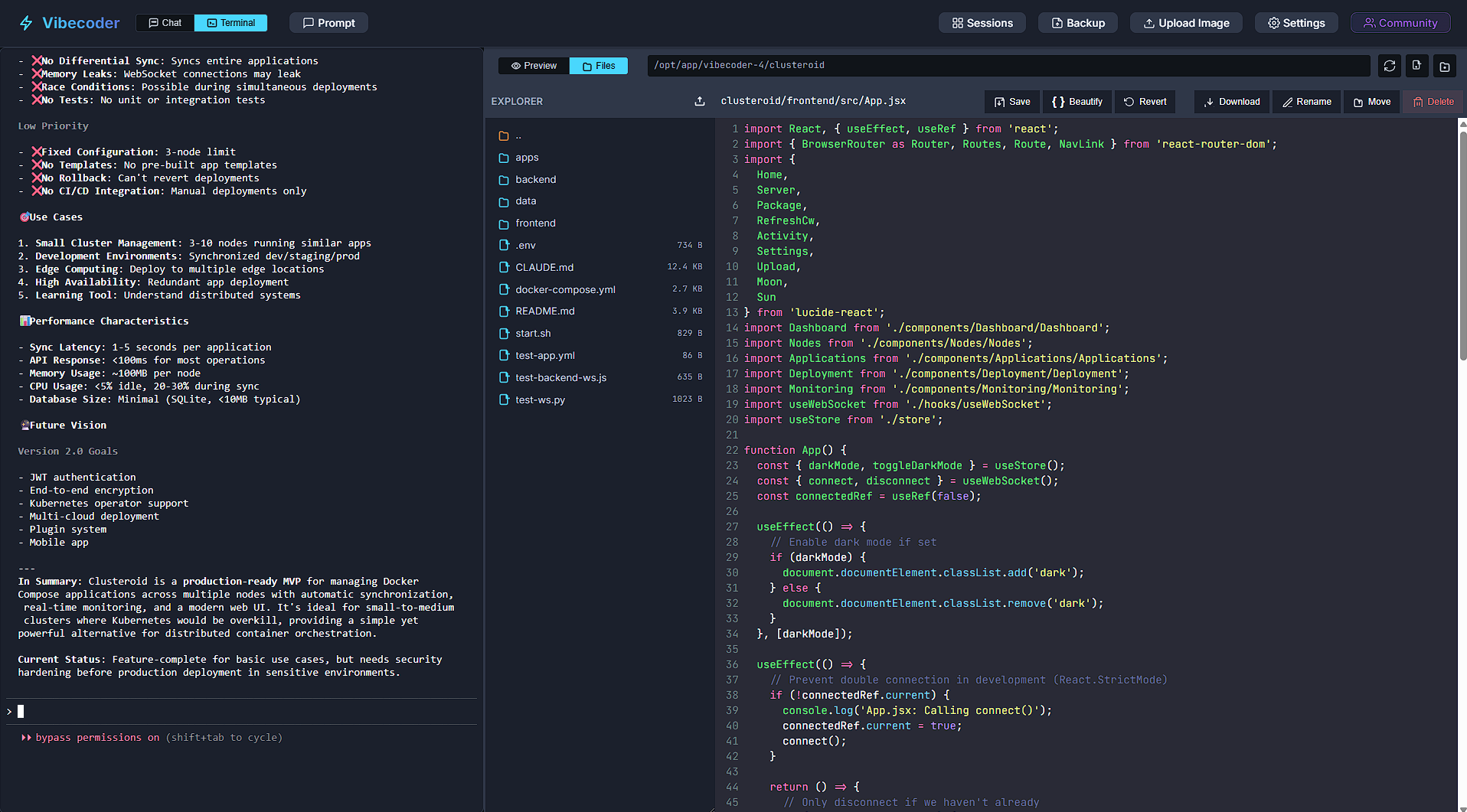Open the frontend folder
The height and width of the screenshot is (812, 1467).
click(x=535, y=223)
